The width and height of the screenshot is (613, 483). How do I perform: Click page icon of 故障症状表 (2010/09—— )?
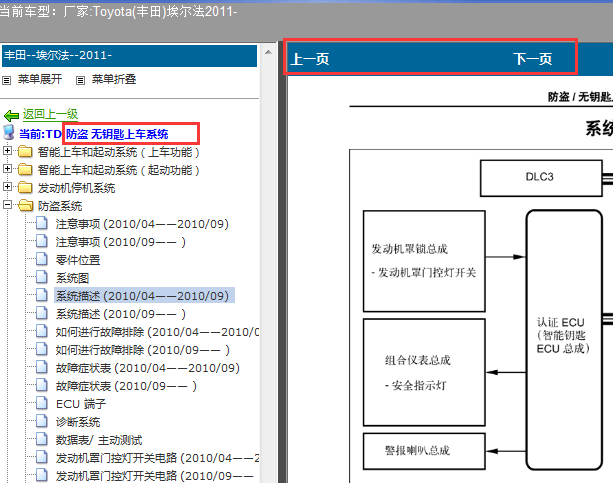(x=42, y=385)
